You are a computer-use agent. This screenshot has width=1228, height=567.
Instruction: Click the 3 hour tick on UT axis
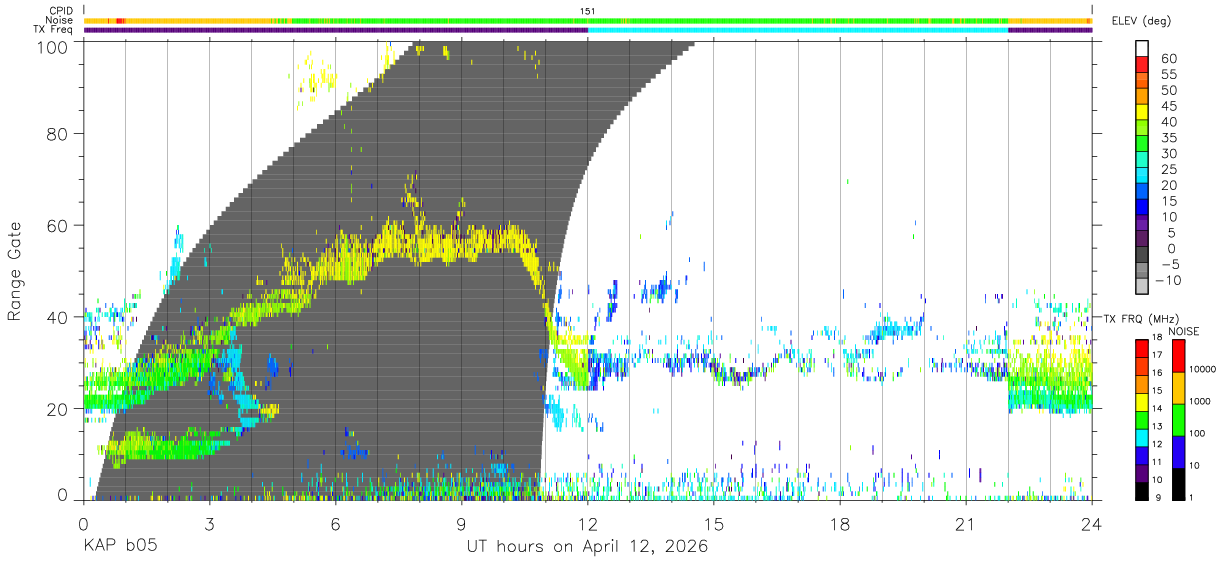tap(209, 524)
